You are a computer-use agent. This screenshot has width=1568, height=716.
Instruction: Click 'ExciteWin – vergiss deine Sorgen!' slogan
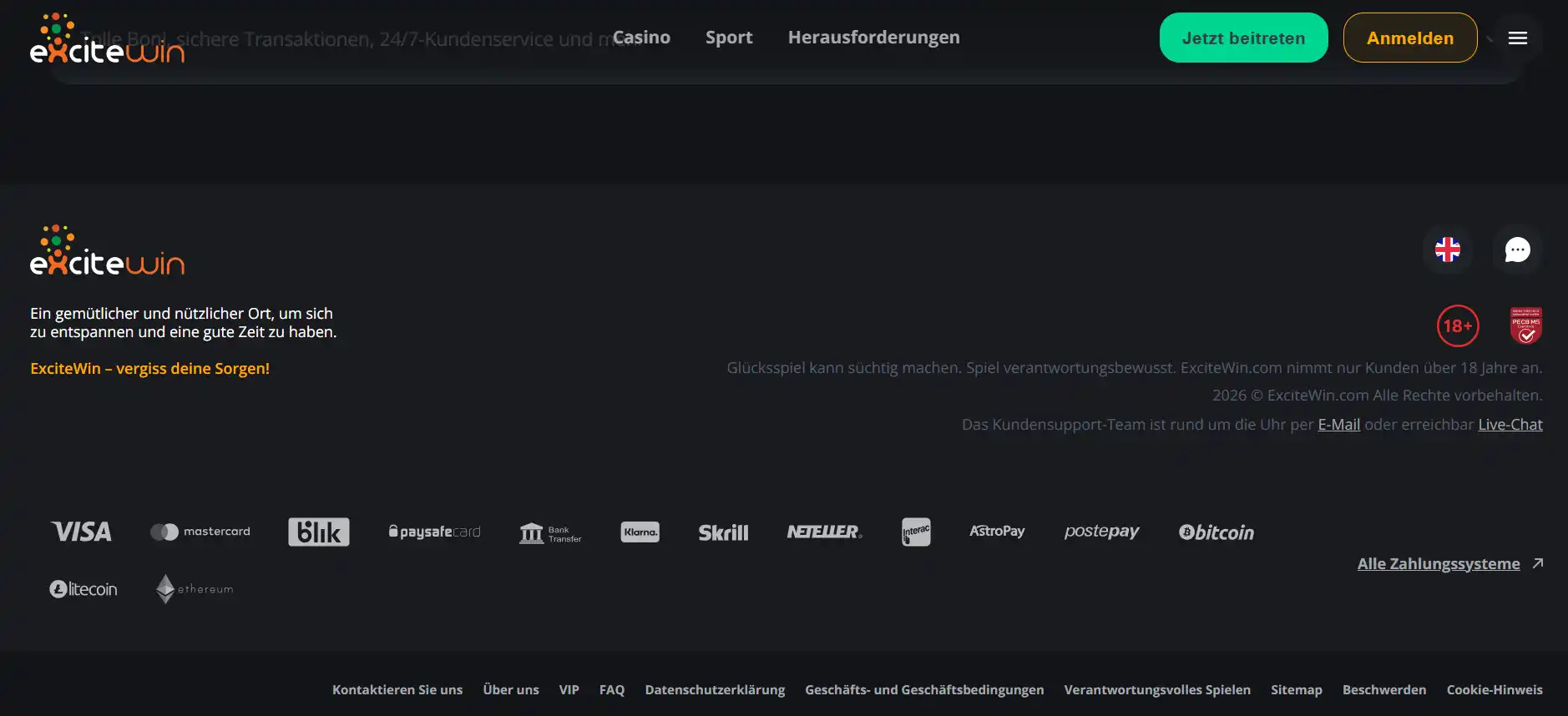tap(150, 369)
